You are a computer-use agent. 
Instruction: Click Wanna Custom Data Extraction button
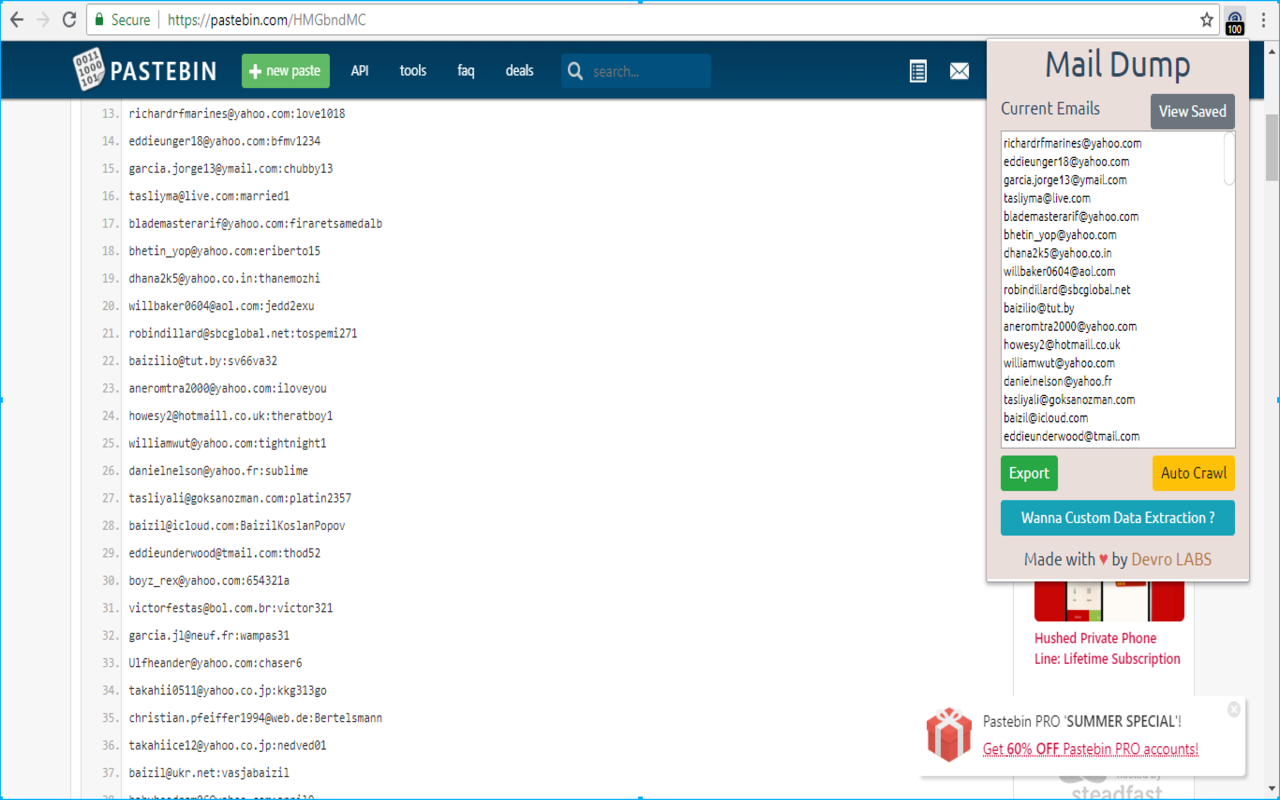pos(1118,518)
